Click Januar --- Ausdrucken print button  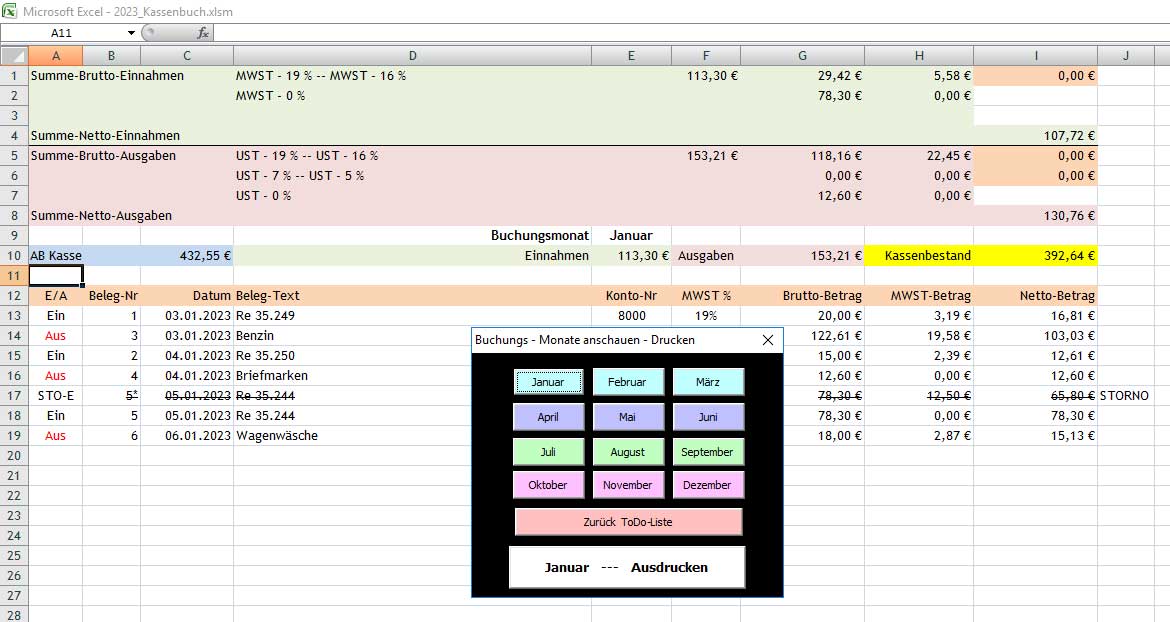click(x=627, y=567)
